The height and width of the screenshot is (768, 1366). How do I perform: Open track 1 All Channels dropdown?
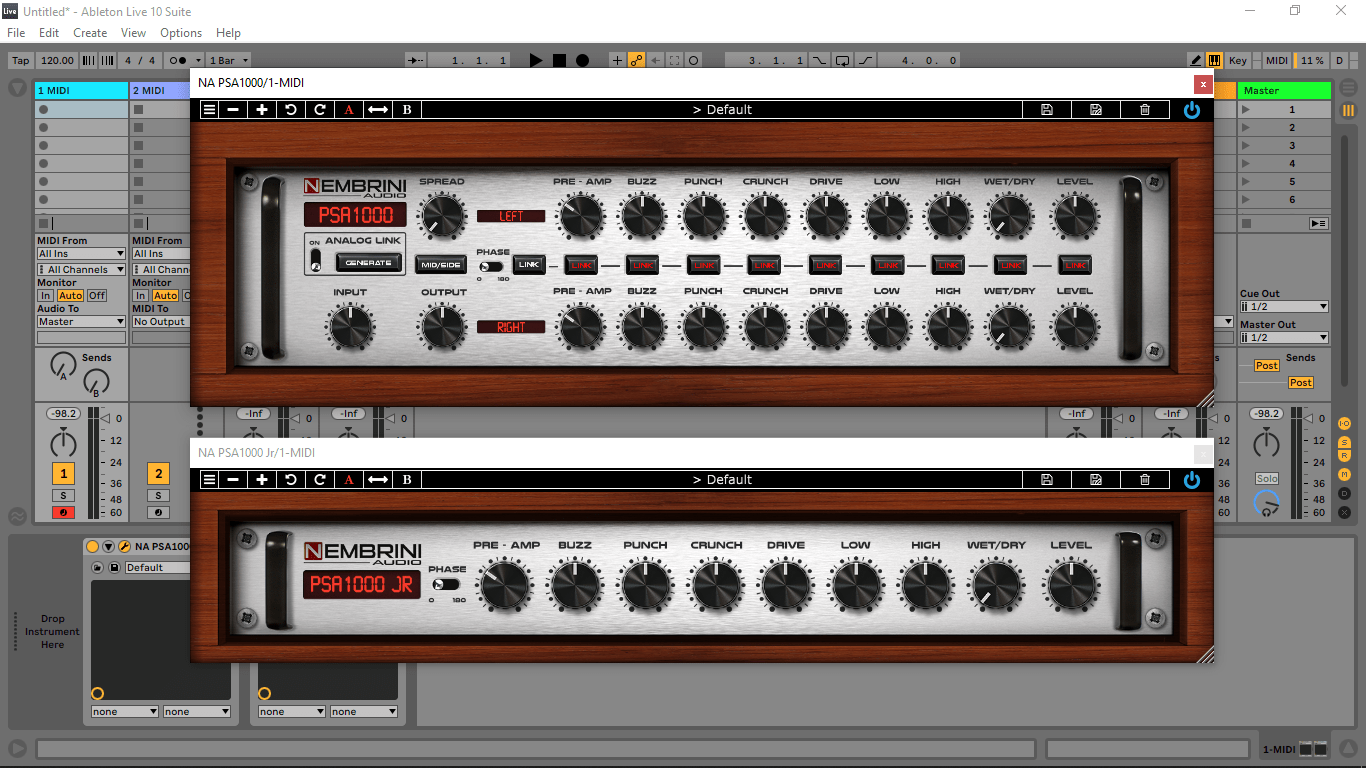(x=81, y=270)
